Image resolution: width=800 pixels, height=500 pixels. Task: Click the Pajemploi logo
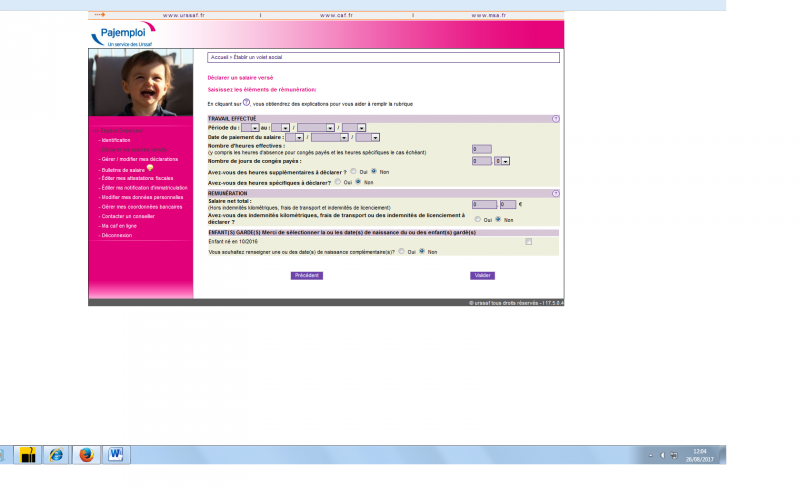(x=123, y=34)
